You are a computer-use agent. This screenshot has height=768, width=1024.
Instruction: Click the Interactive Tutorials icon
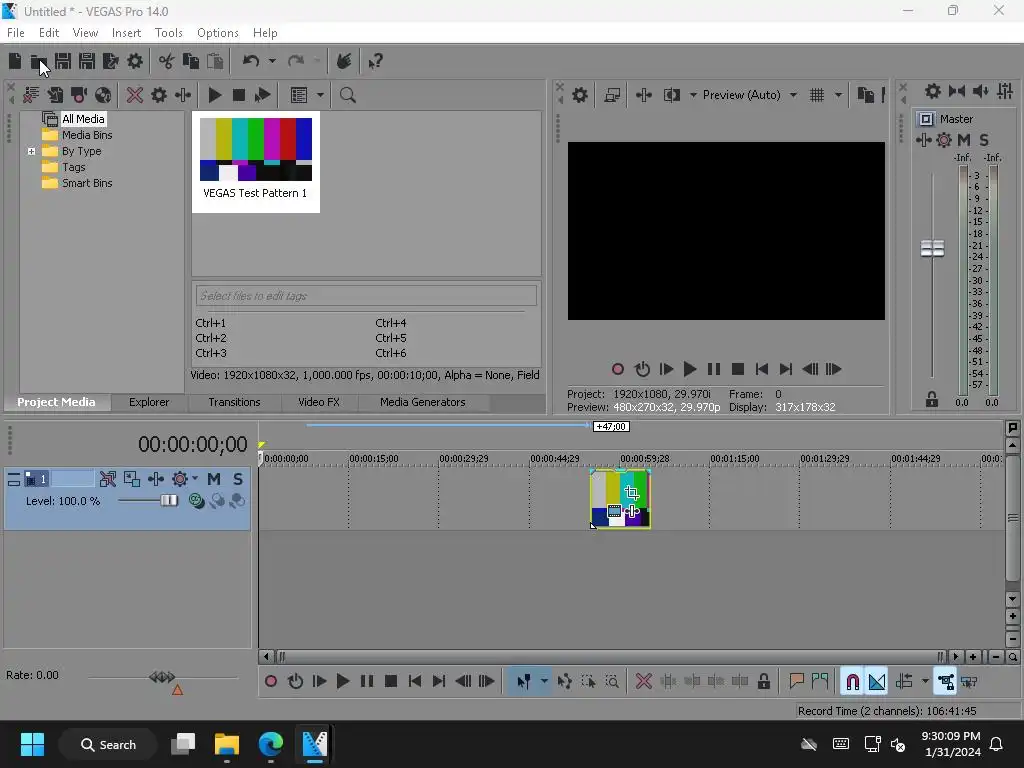tap(344, 61)
